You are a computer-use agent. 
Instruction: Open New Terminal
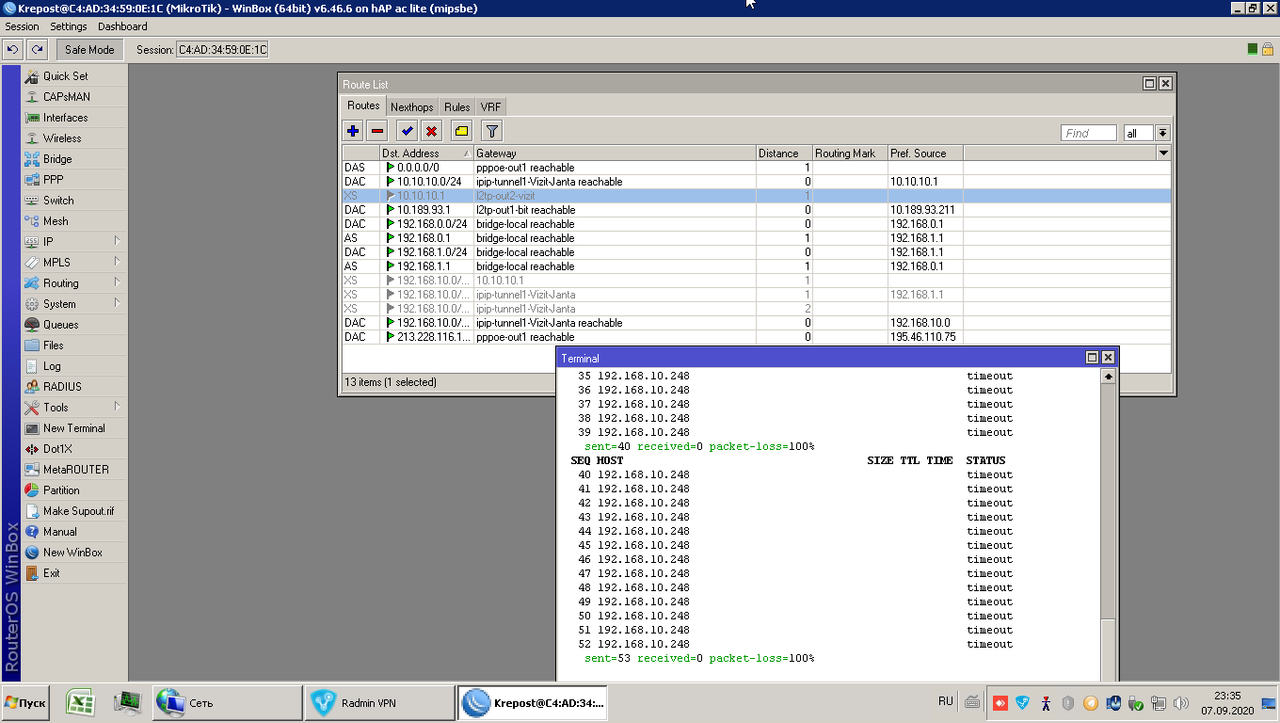[75, 428]
